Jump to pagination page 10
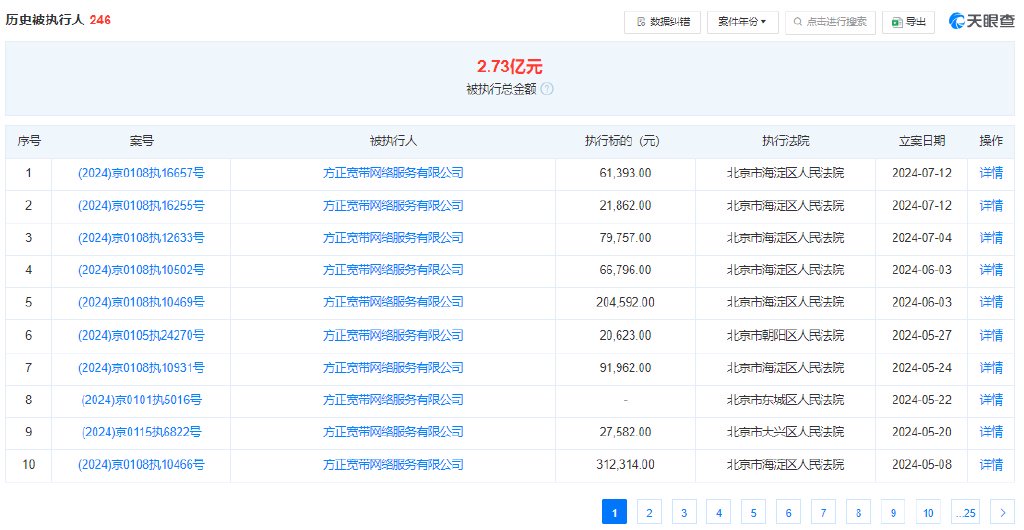1024x530 pixels. pos(928,512)
